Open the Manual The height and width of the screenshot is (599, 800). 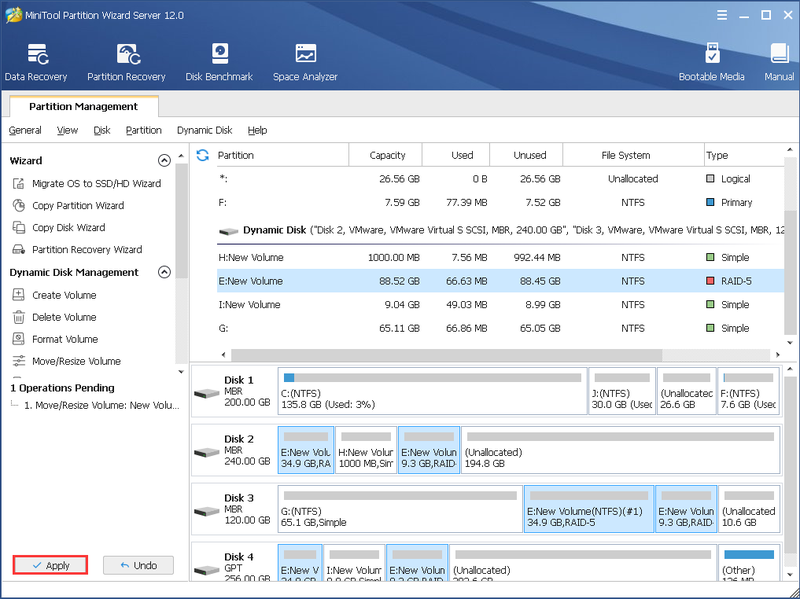coord(779,62)
